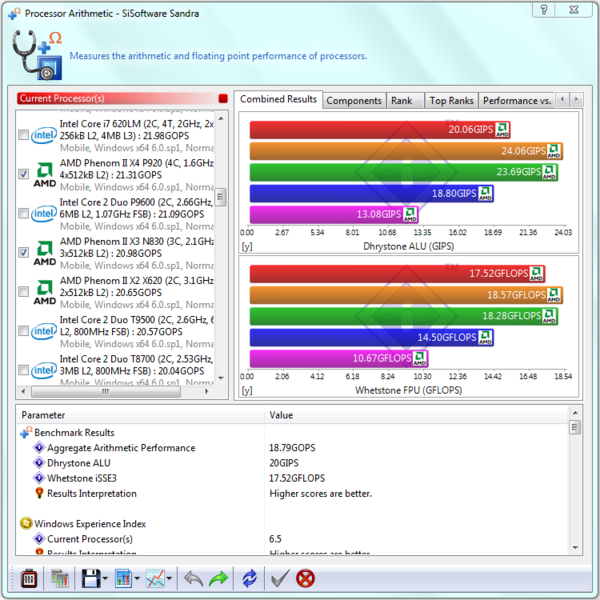Click the stethoscope module icon in header
This screenshot has height=600, width=600.
click(x=37, y=55)
